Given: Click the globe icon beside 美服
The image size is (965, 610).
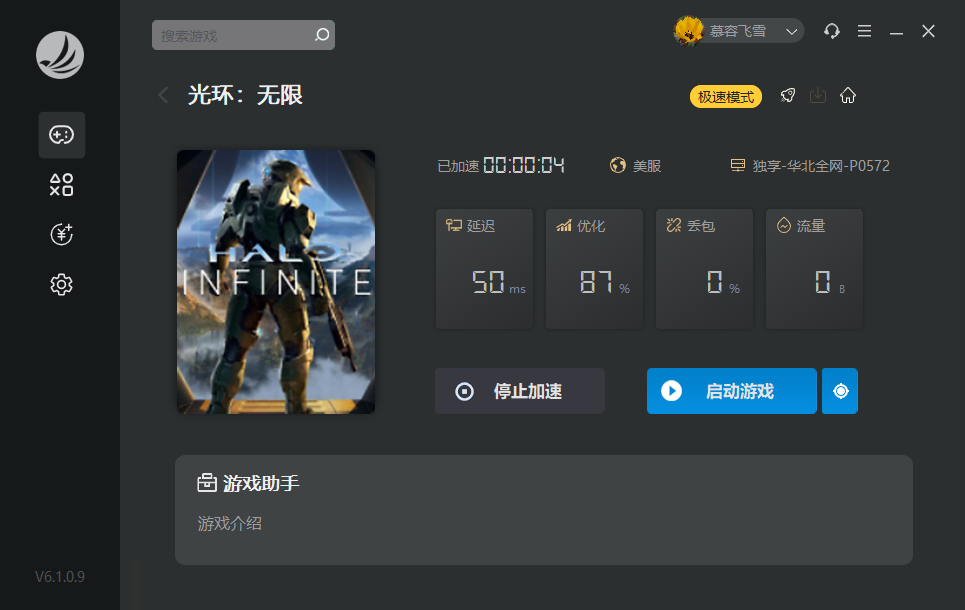Looking at the screenshot, I should (617, 165).
